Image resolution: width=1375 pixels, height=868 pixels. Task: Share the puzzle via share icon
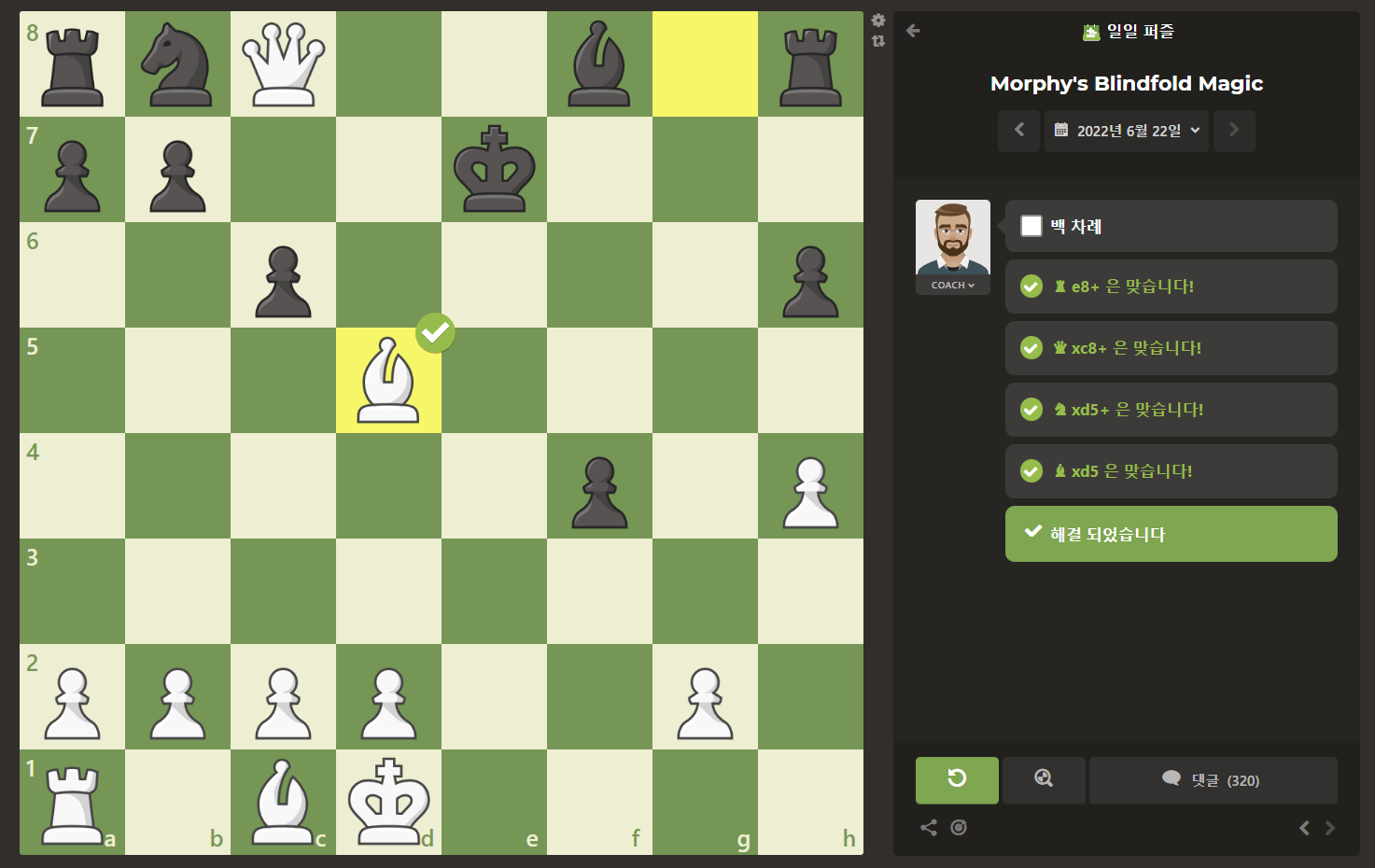929,828
